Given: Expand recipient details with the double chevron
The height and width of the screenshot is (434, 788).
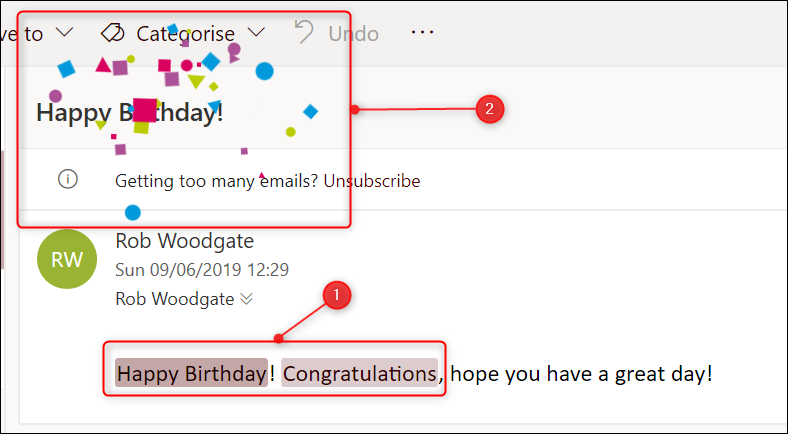Looking at the screenshot, I should pos(245,298).
